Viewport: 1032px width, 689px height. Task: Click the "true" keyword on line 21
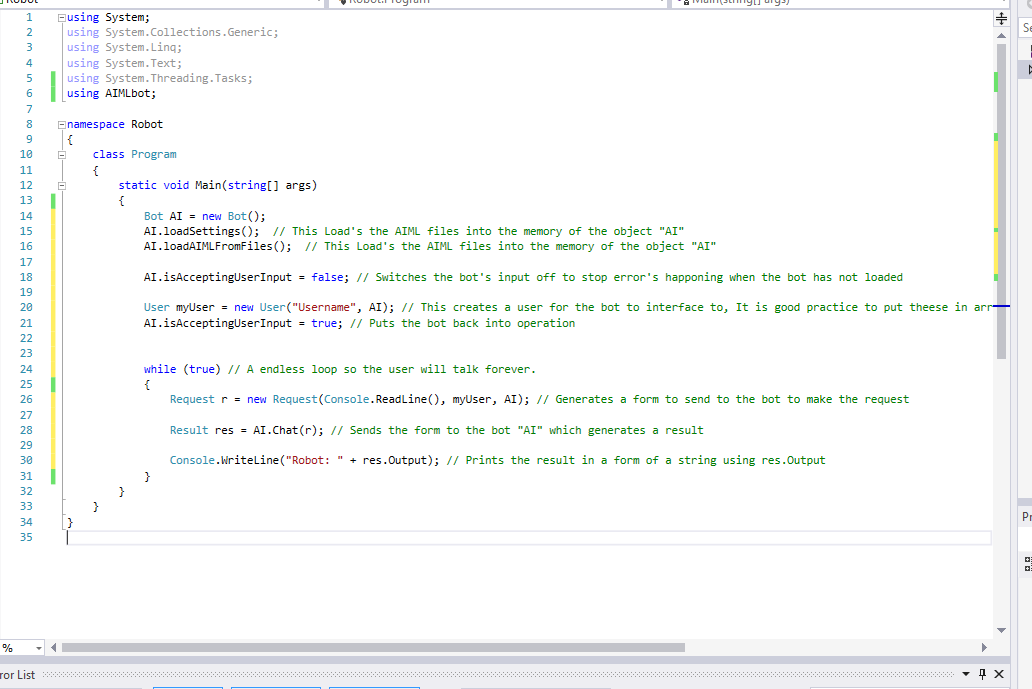(324, 324)
